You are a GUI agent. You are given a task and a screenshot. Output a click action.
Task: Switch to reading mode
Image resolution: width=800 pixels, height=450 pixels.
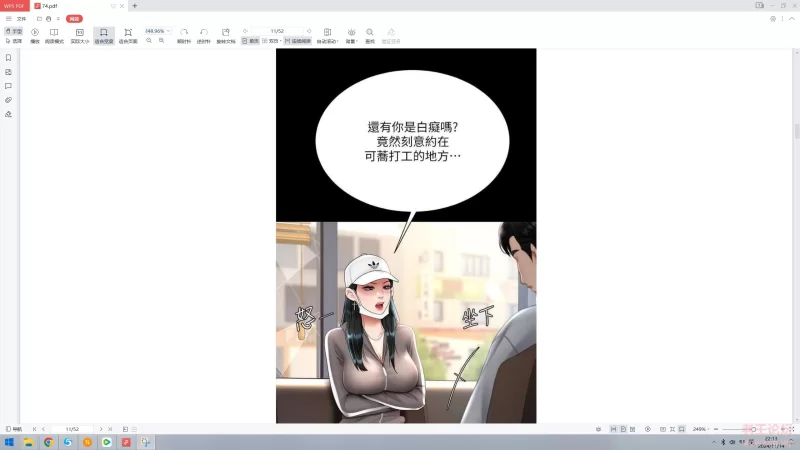(54, 36)
